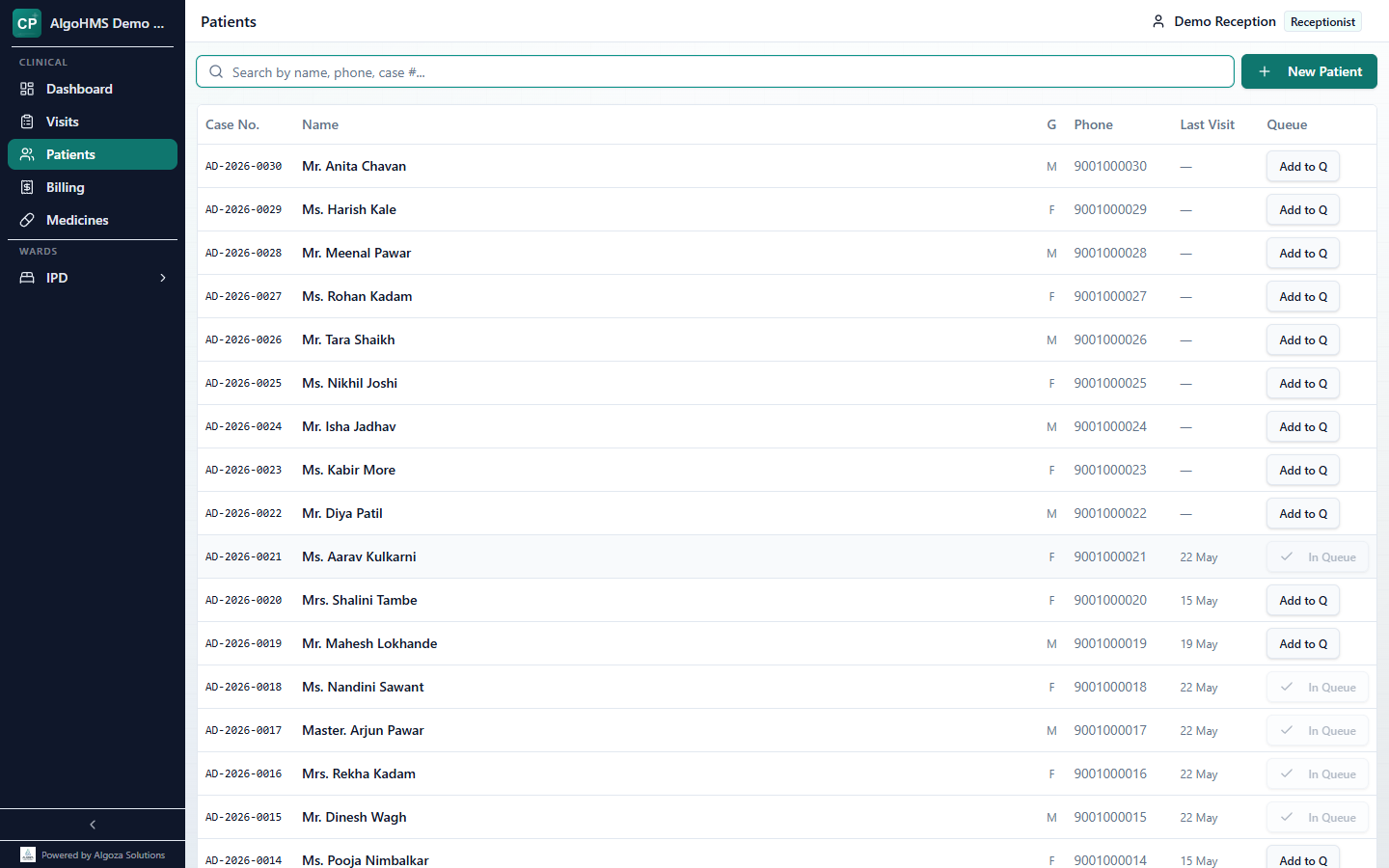Click In Queue checkmark for Nandini Sawant
Viewport: 1389px width, 868px height.
[x=1287, y=687]
